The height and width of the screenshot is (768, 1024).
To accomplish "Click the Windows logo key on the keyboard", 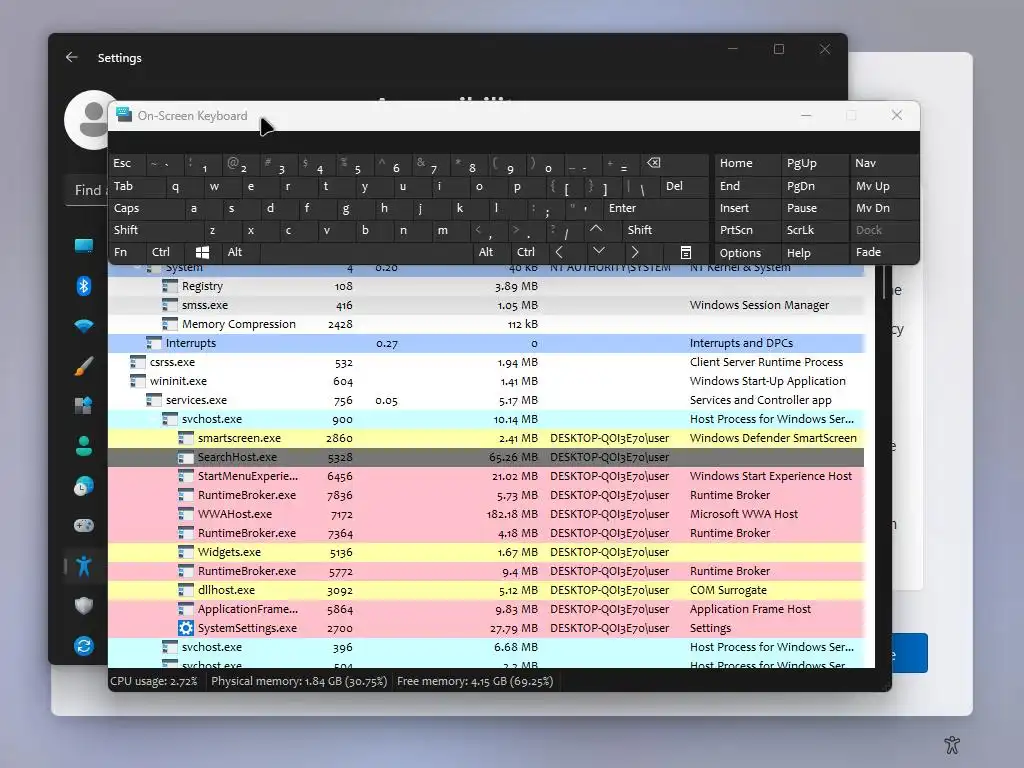I will point(202,252).
